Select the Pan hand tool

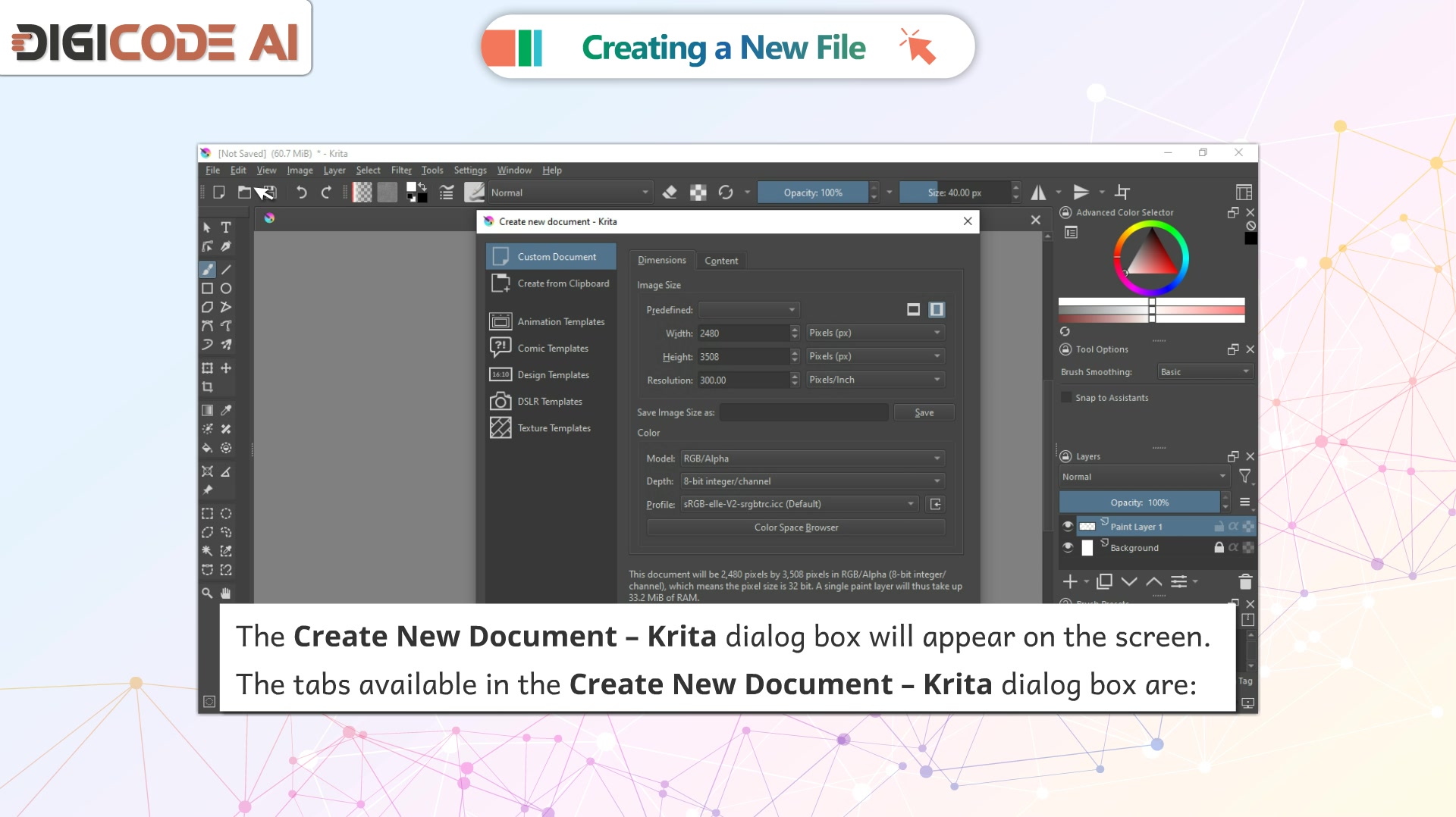(x=226, y=593)
